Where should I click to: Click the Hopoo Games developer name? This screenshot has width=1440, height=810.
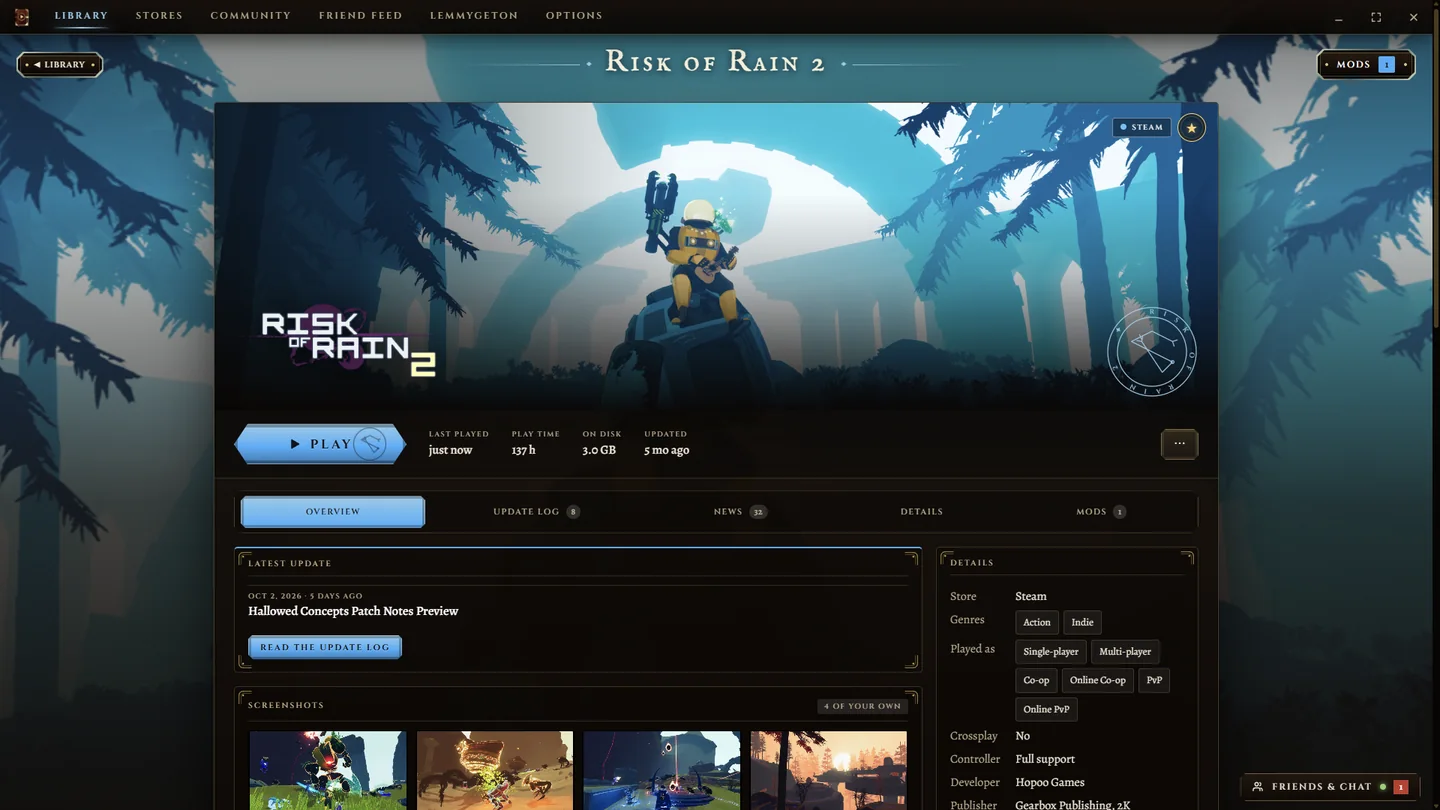pos(1050,783)
